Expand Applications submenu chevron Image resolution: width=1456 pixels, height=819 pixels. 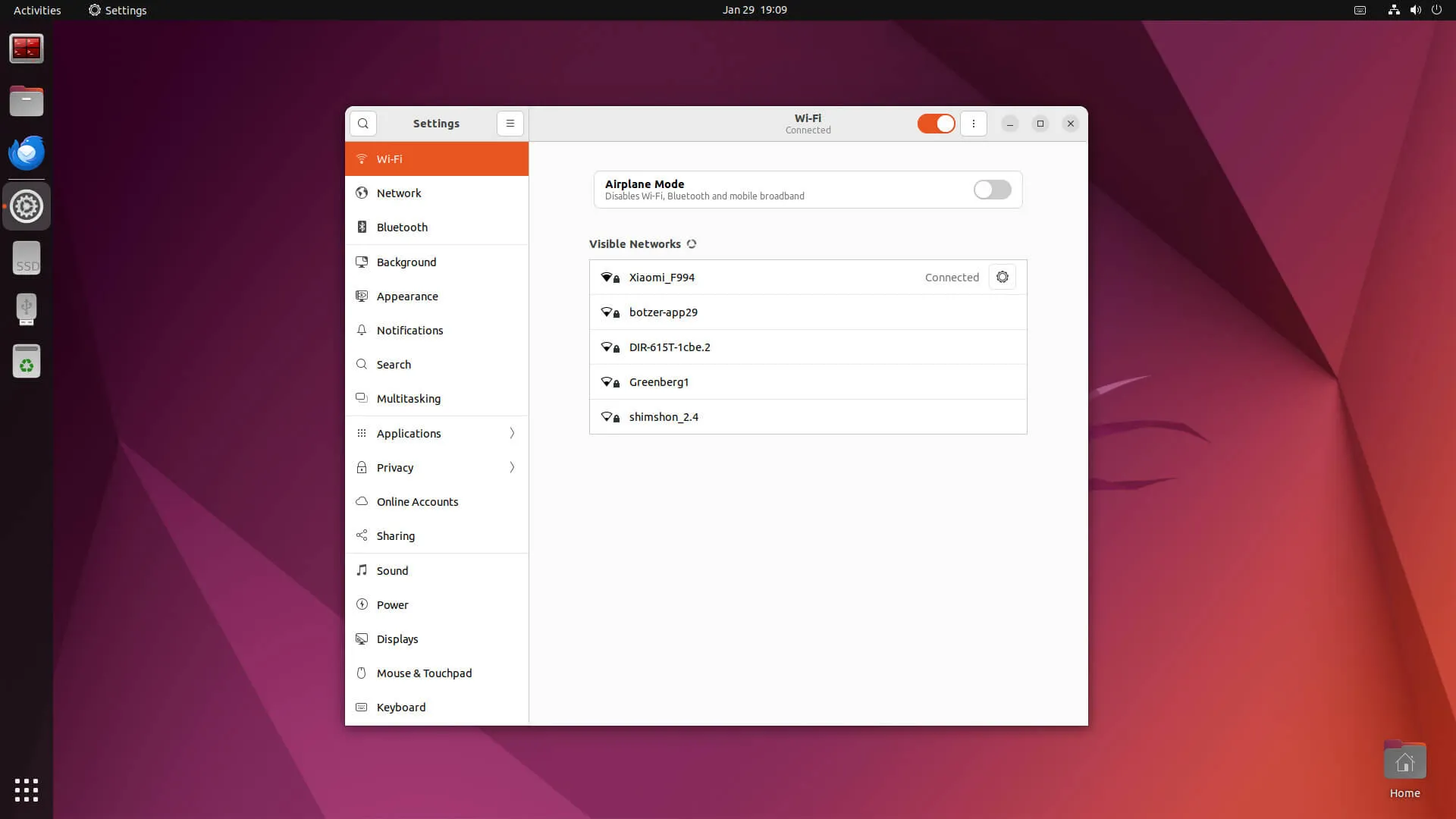click(512, 433)
